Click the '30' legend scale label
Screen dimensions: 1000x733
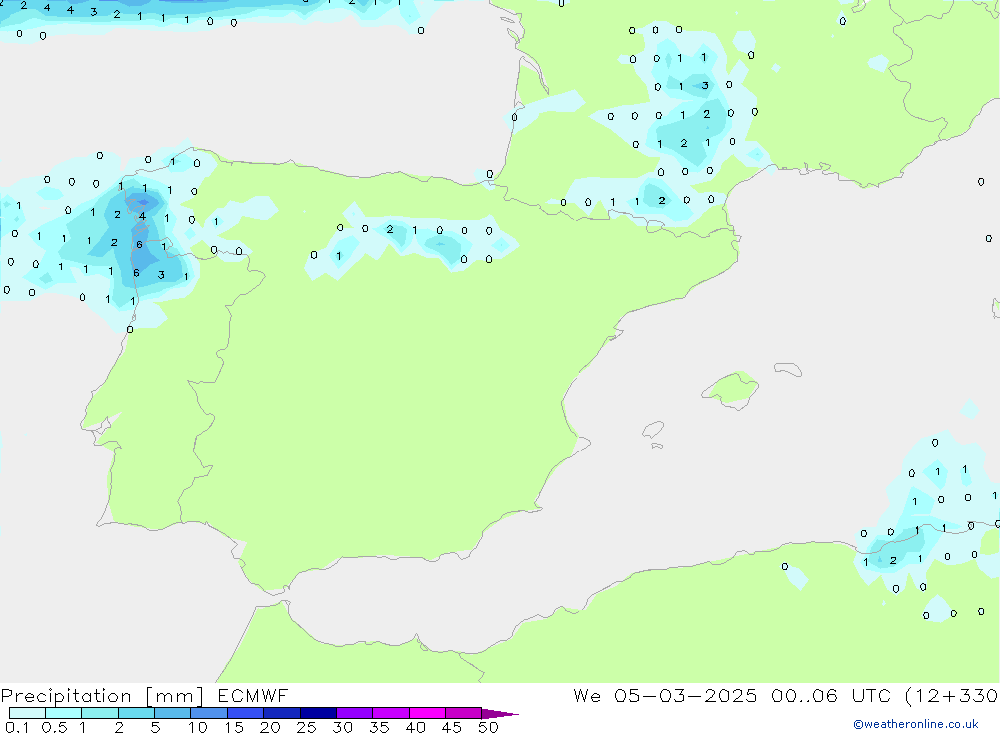[342, 727]
